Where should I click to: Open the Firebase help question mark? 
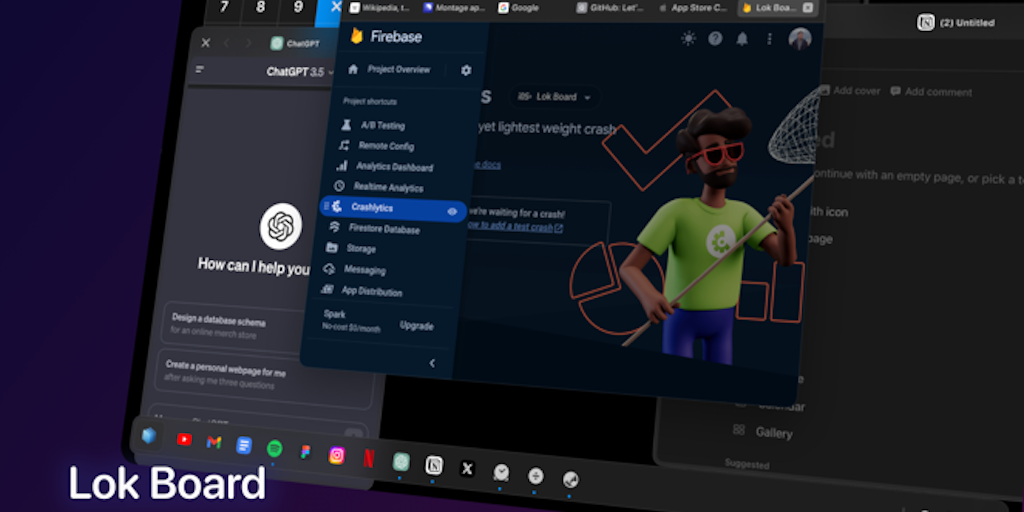pyautogui.click(x=715, y=39)
